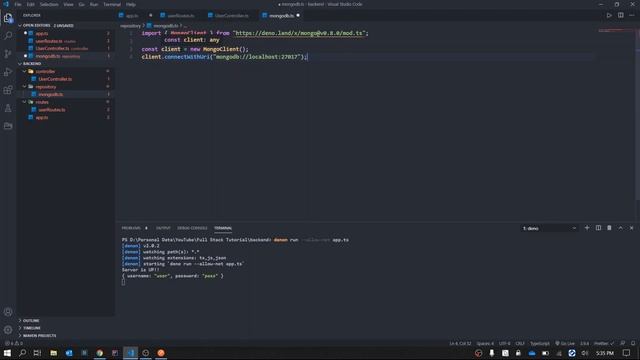Open the Windows Start menu
640x360 pixels.
(x=7, y=353)
